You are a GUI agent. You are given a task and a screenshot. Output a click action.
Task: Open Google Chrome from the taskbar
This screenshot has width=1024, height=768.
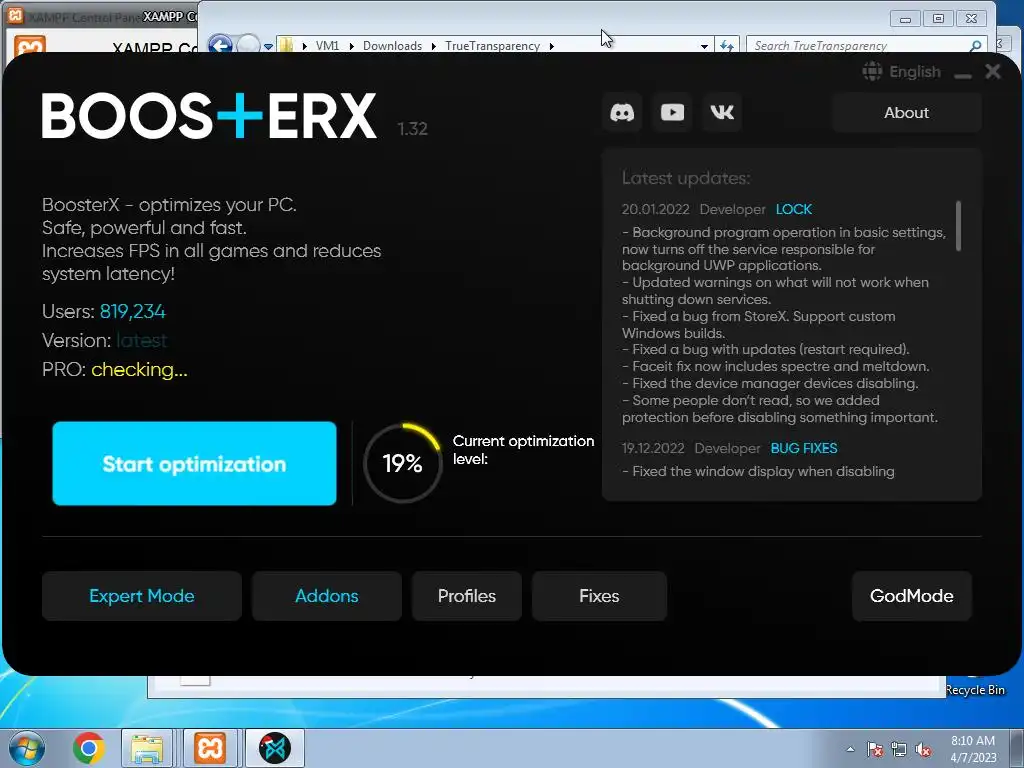[x=89, y=748]
